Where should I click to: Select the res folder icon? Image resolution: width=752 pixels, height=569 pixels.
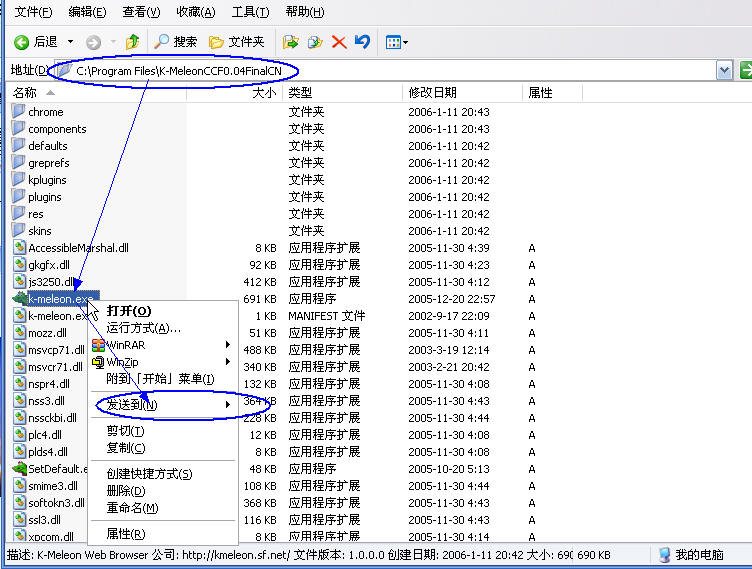pos(18,213)
